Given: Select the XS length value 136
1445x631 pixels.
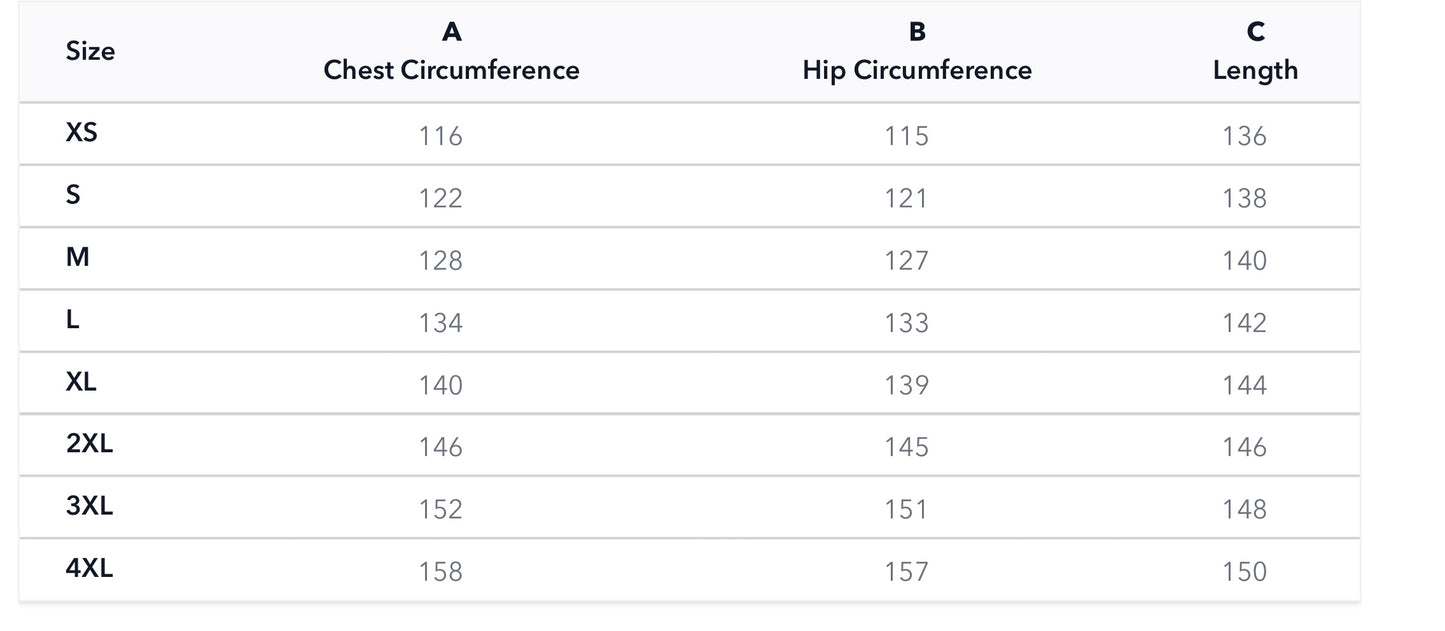Looking at the screenshot, I should pyautogui.click(x=1244, y=136).
